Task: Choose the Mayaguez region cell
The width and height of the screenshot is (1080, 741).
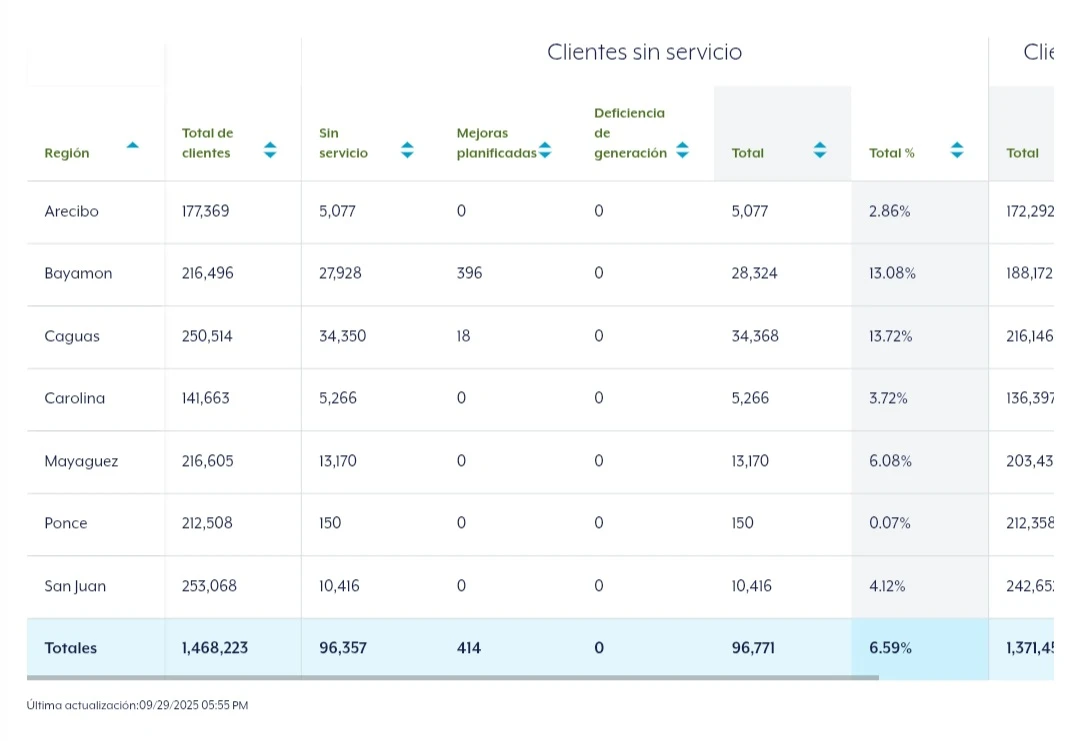Action: pos(81,462)
